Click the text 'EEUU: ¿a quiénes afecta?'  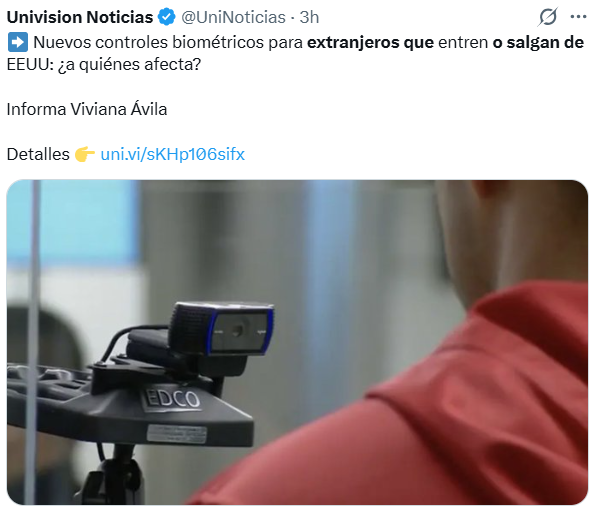104,65
